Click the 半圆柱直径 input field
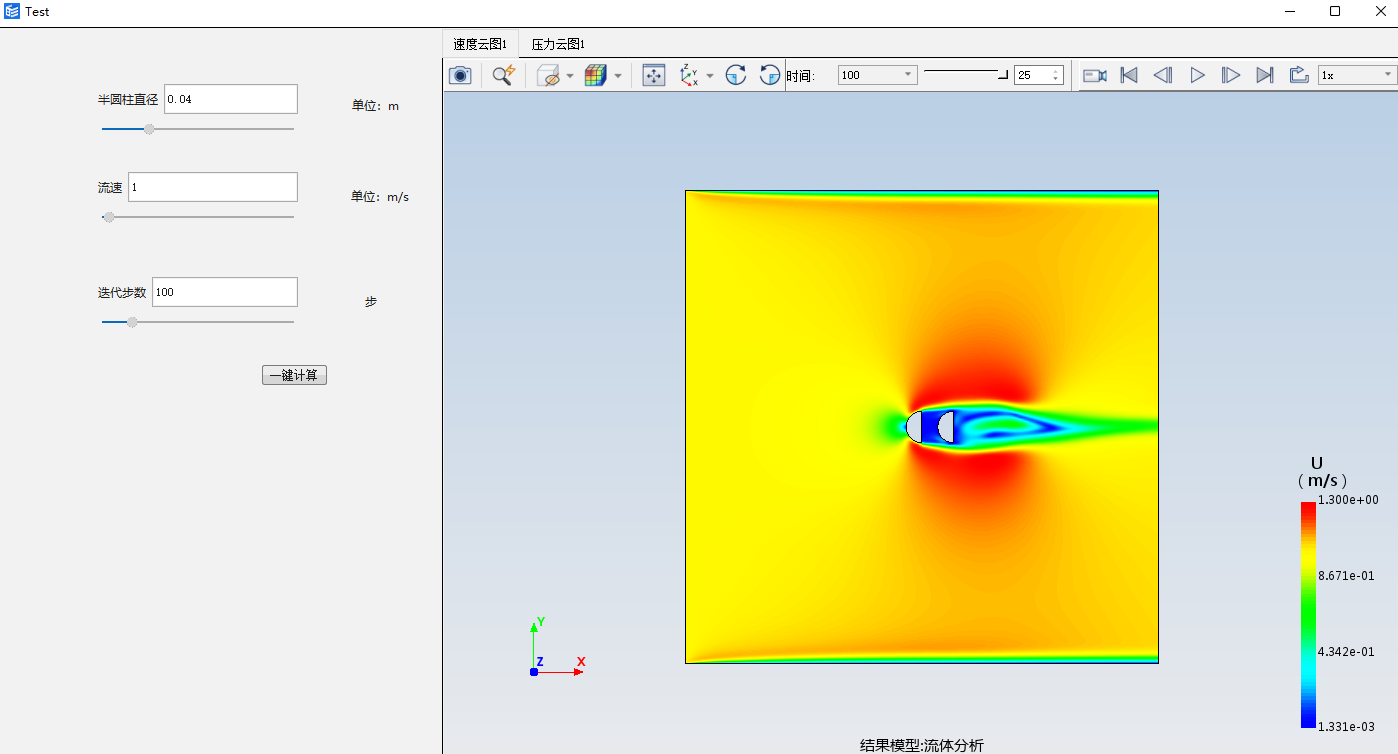 (231, 99)
